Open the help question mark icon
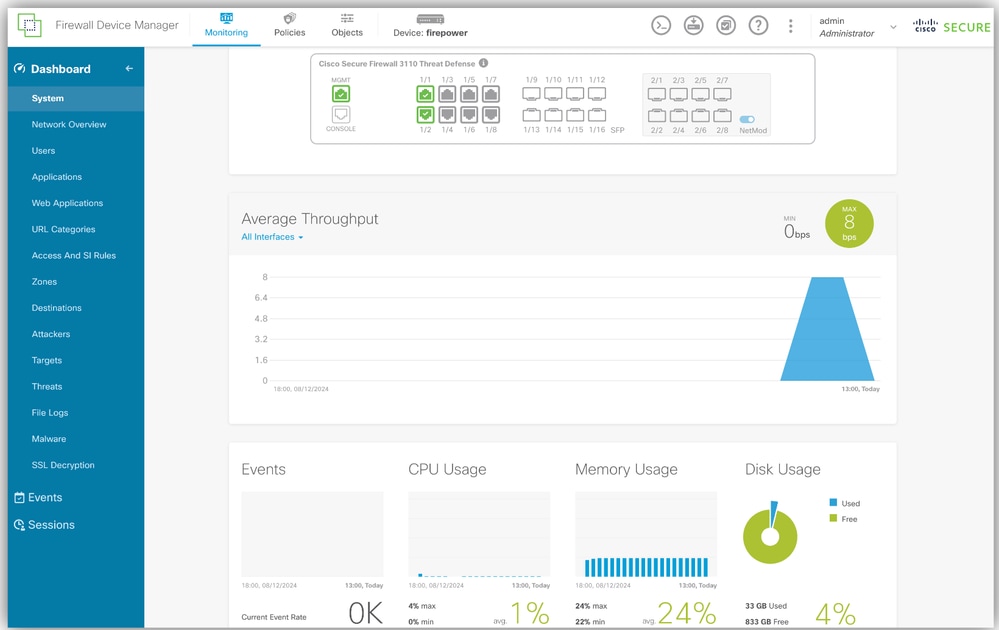Image resolution: width=999 pixels, height=630 pixels. (758, 25)
